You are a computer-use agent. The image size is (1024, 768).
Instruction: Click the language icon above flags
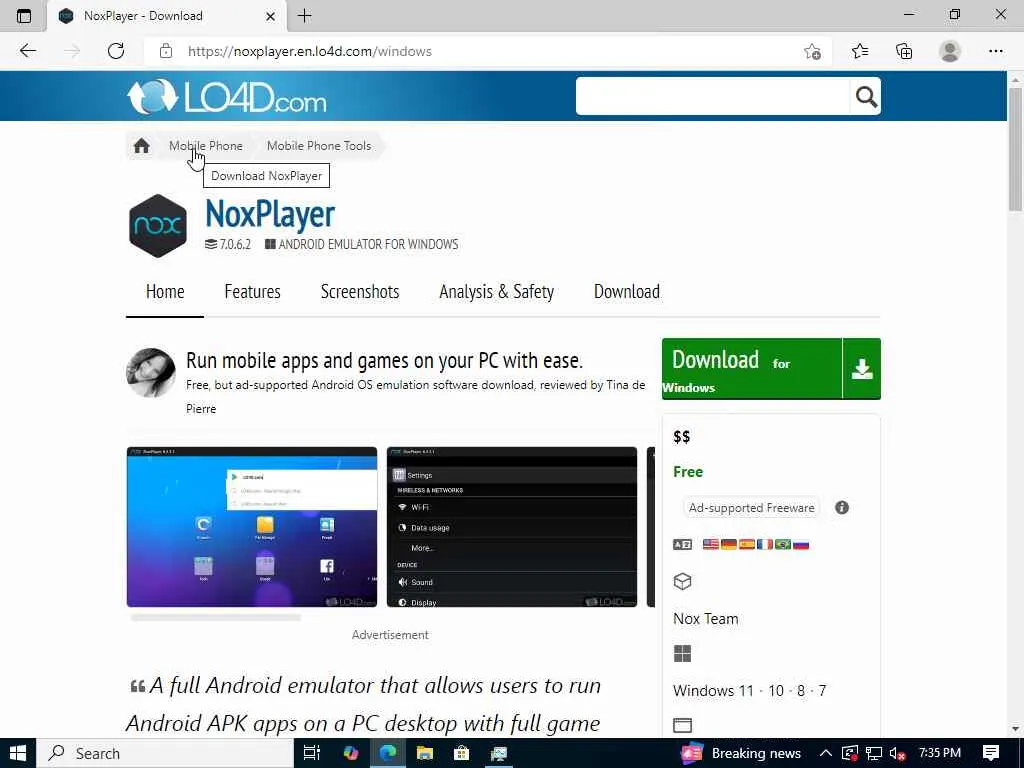[x=682, y=544]
